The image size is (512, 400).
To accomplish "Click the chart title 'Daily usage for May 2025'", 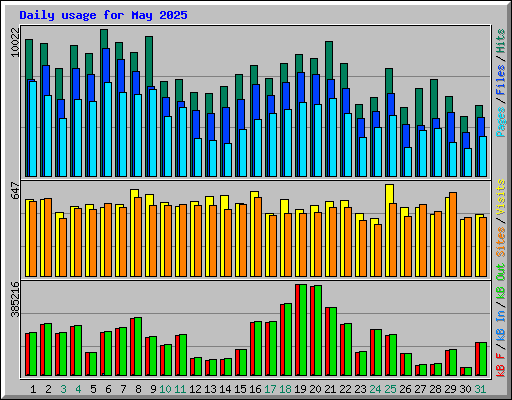I will pos(103,15).
